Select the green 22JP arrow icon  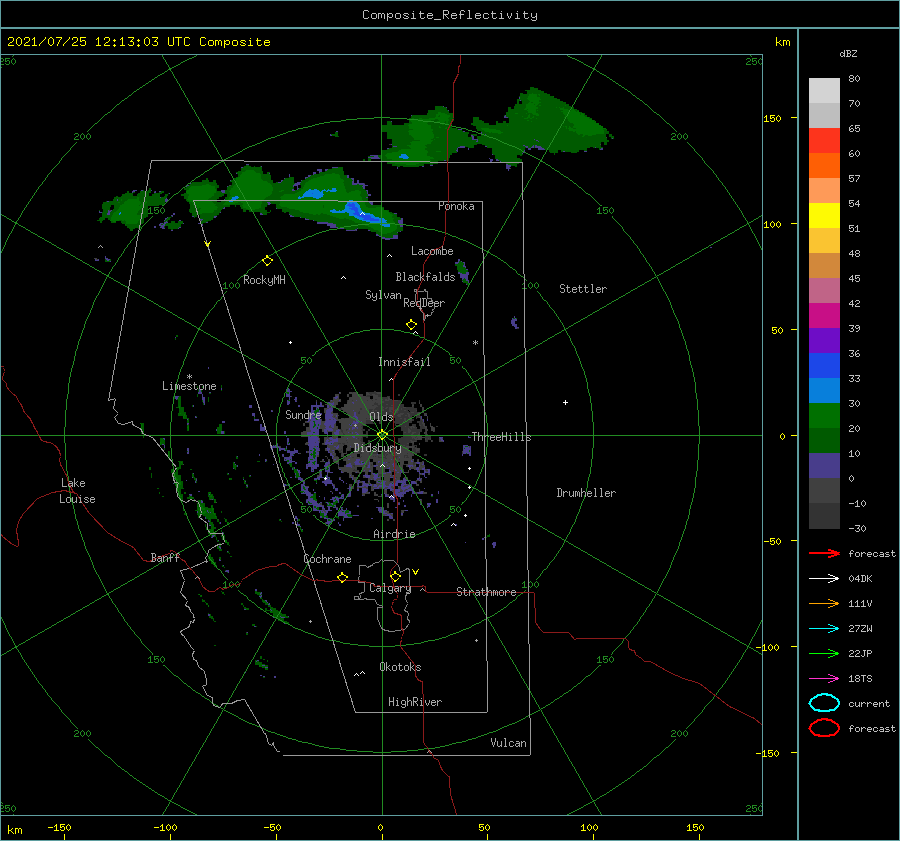(824, 653)
